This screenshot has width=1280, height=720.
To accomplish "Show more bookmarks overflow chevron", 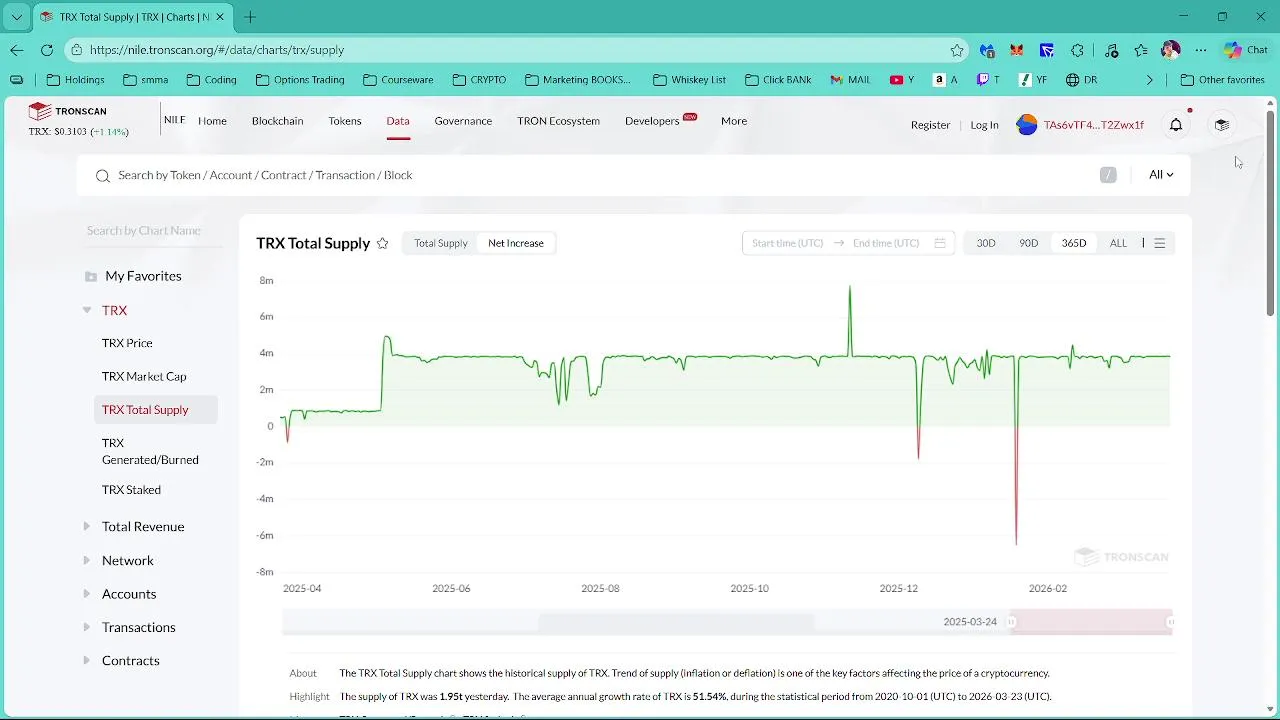I will click(x=1150, y=80).
